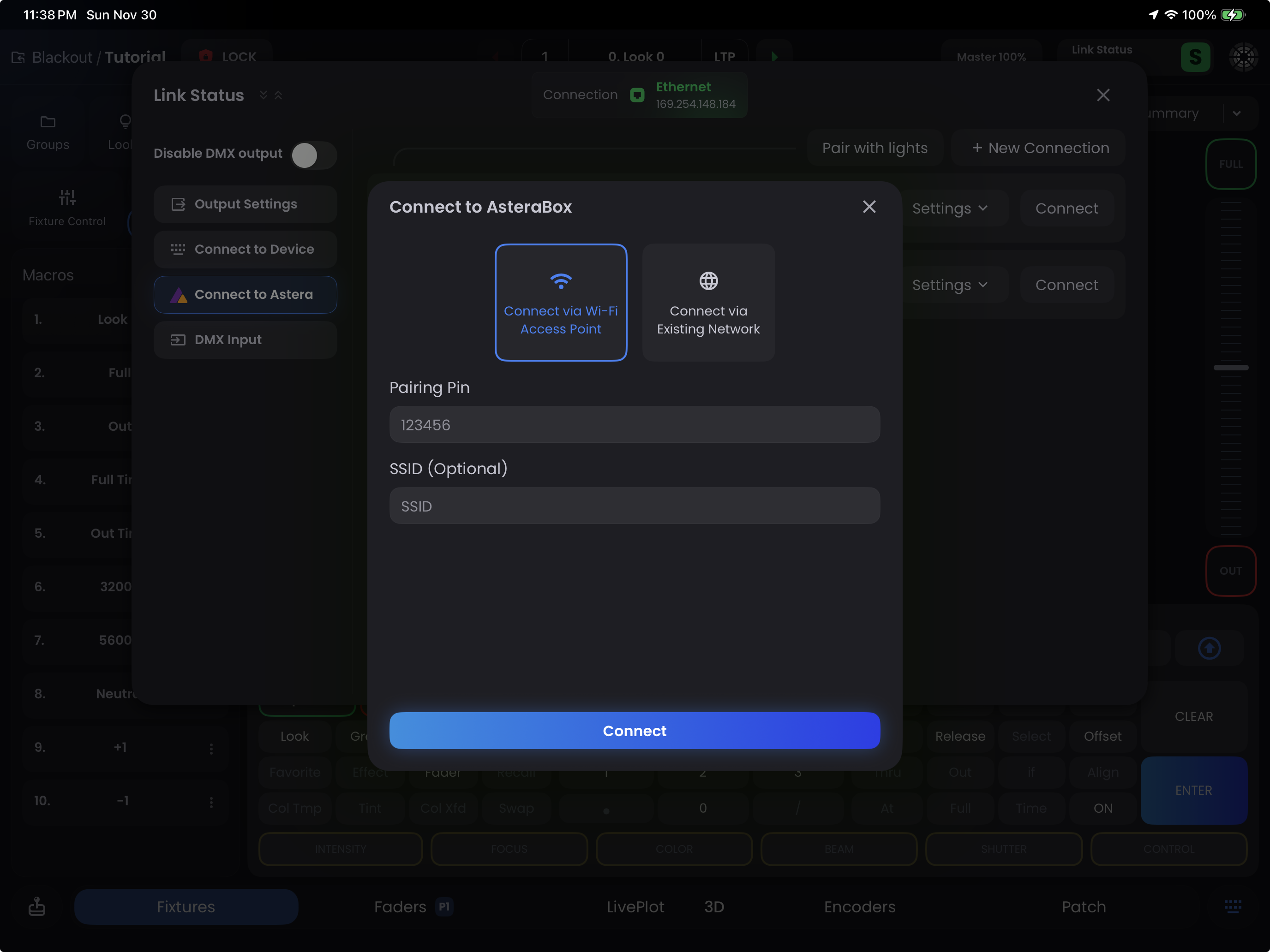This screenshot has height=952, width=1270.
Task: Click the Astera triangle logo icon
Action: (x=179, y=295)
